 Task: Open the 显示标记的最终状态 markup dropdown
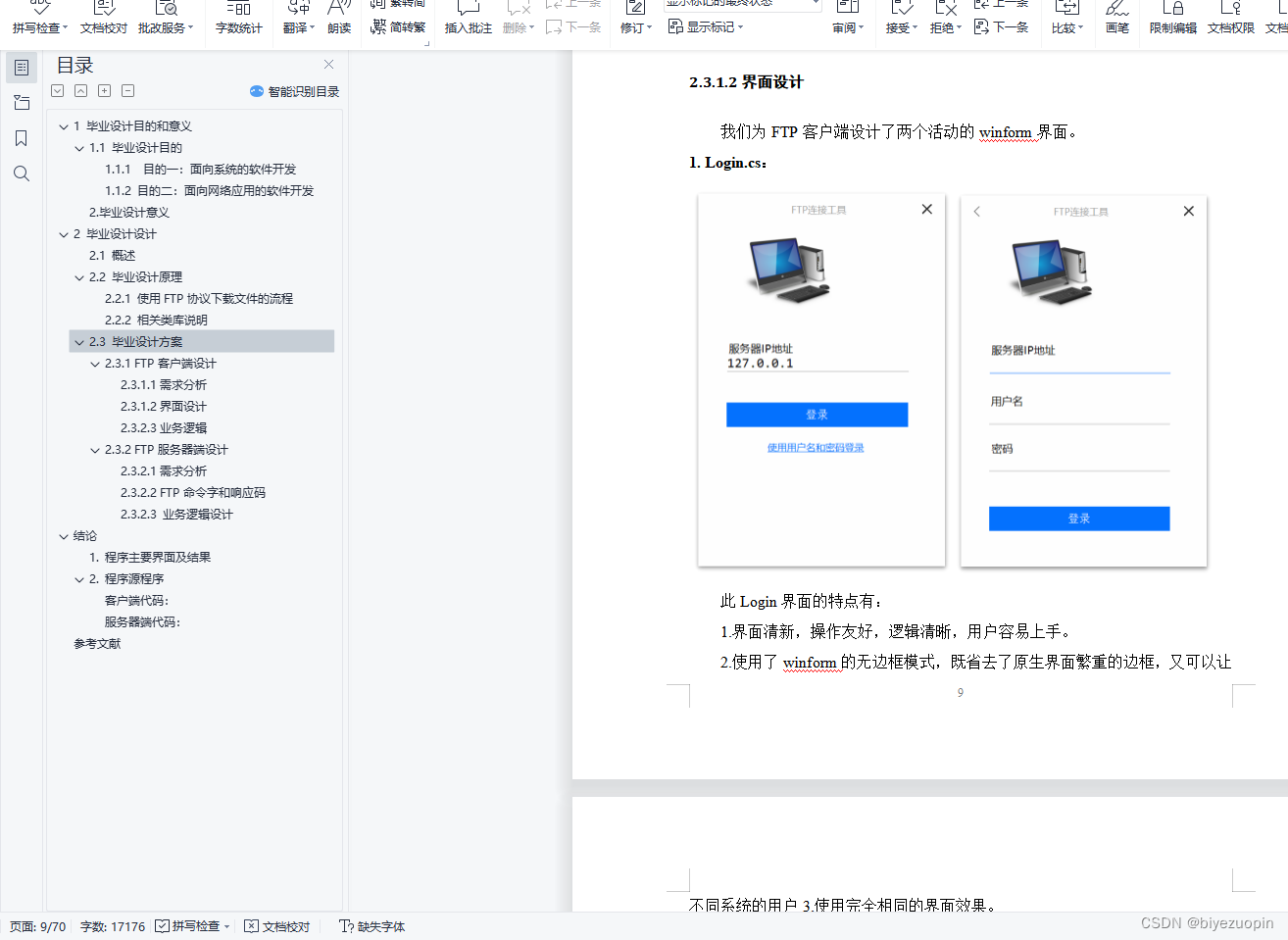click(741, 5)
